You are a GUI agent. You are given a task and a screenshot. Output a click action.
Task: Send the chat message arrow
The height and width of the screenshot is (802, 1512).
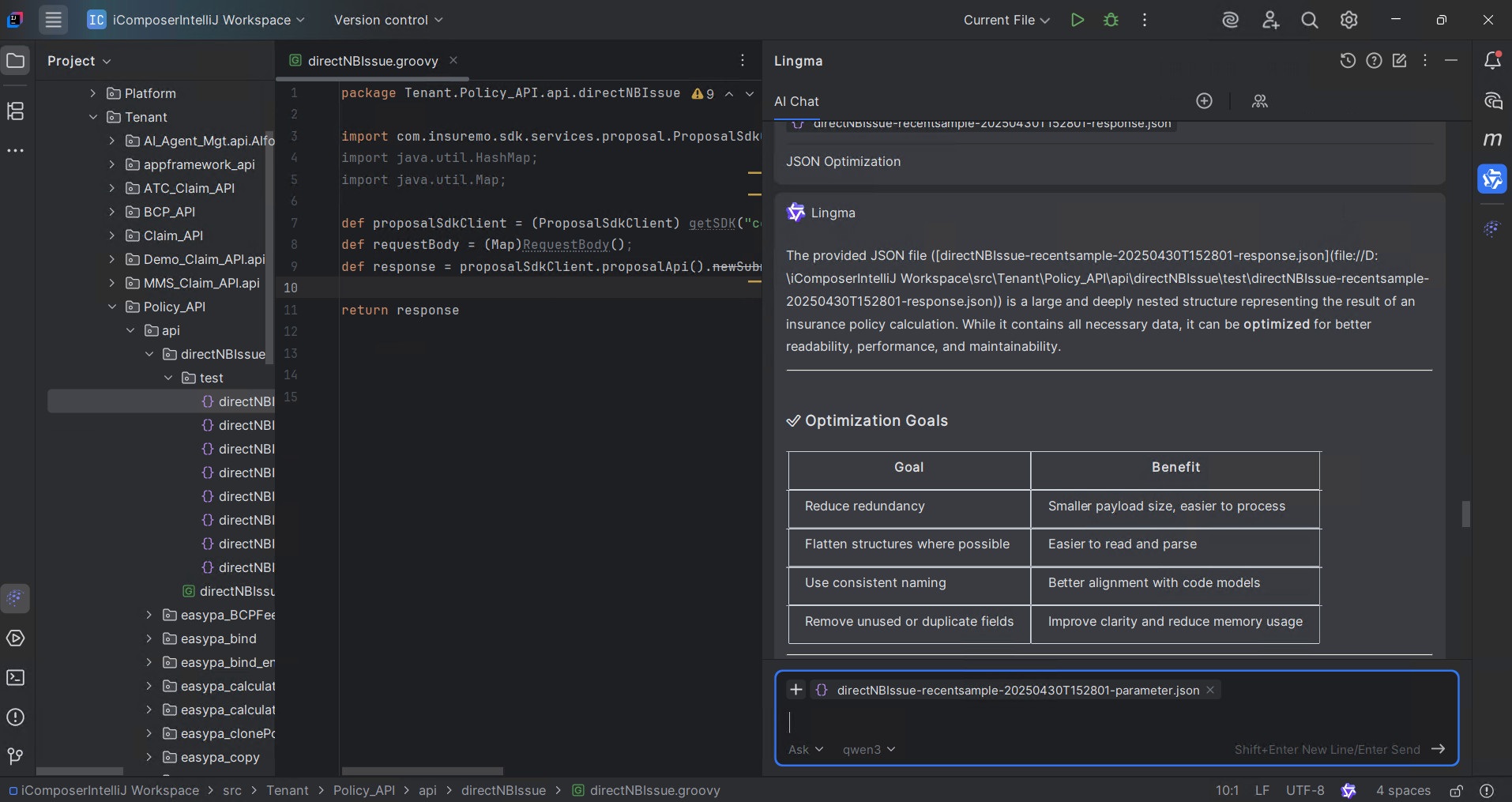[1438, 749]
